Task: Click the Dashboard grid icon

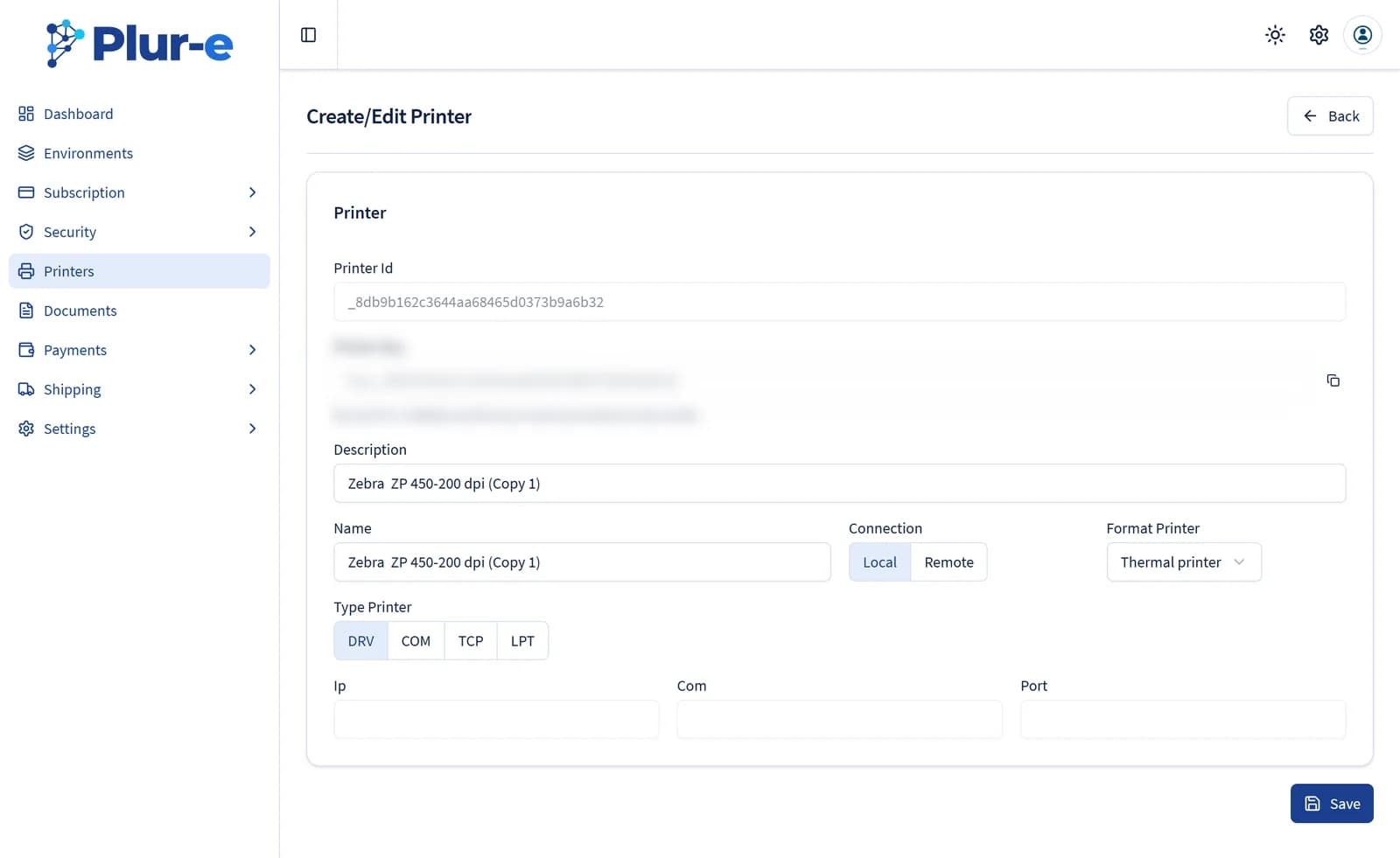Action: click(x=26, y=114)
